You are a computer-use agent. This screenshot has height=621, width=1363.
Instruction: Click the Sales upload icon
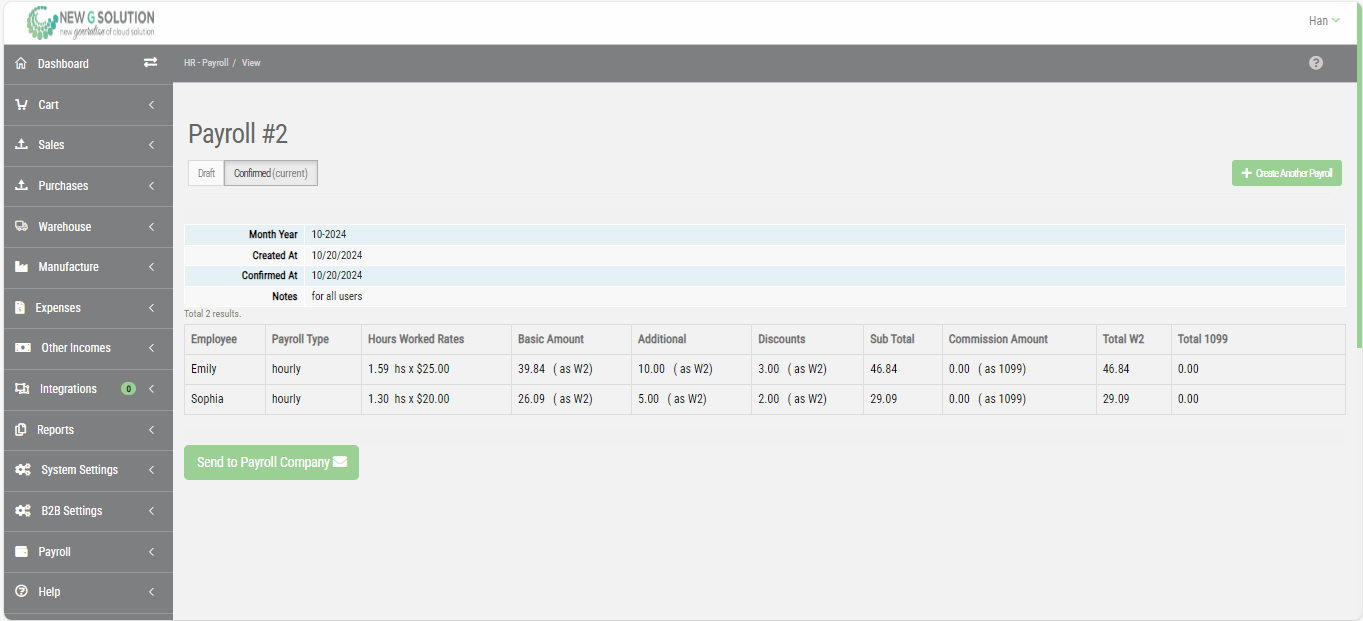tap(21, 145)
